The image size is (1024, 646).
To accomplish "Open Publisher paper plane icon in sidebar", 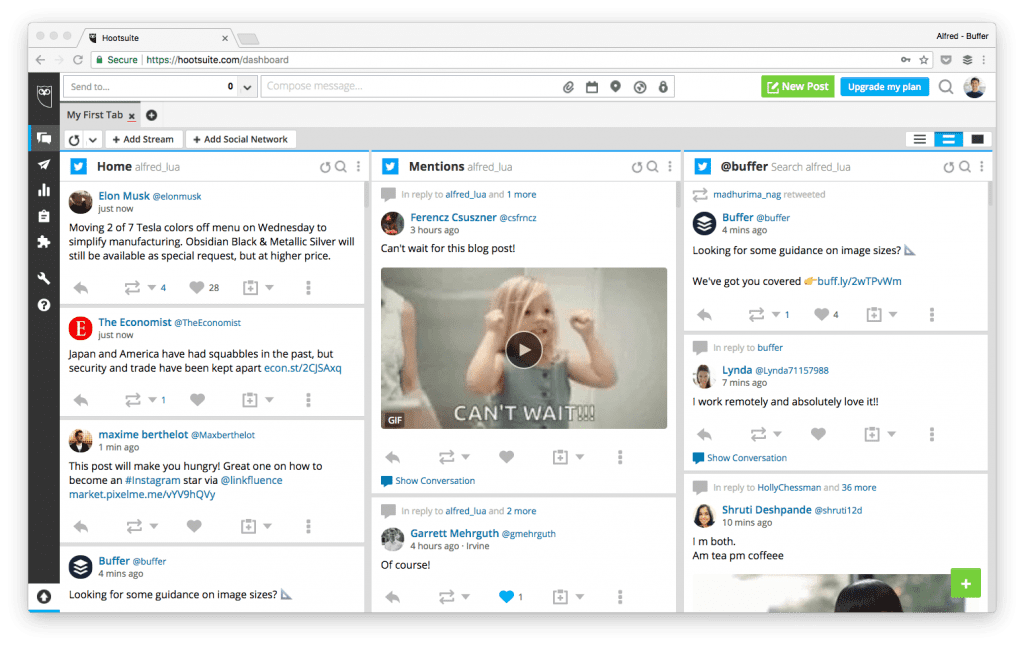I will (44, 164).
